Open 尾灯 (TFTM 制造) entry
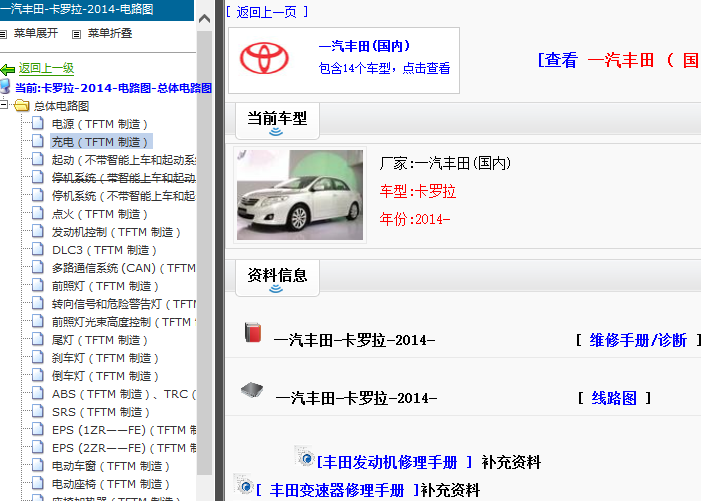Image resolution: width=701 pixels, height=501 pixels. tap(99, 340)
